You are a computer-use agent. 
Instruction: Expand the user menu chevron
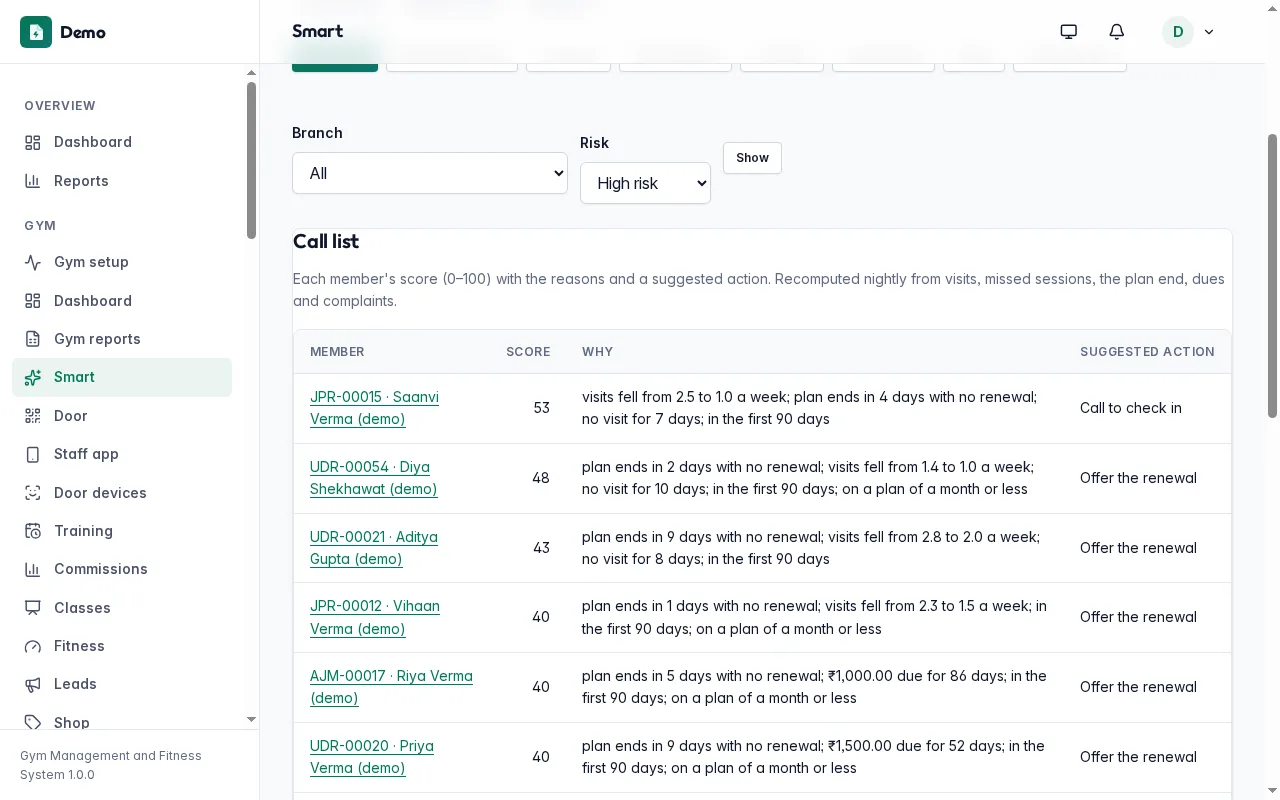pyautogui.click(x=1209, y=32)
